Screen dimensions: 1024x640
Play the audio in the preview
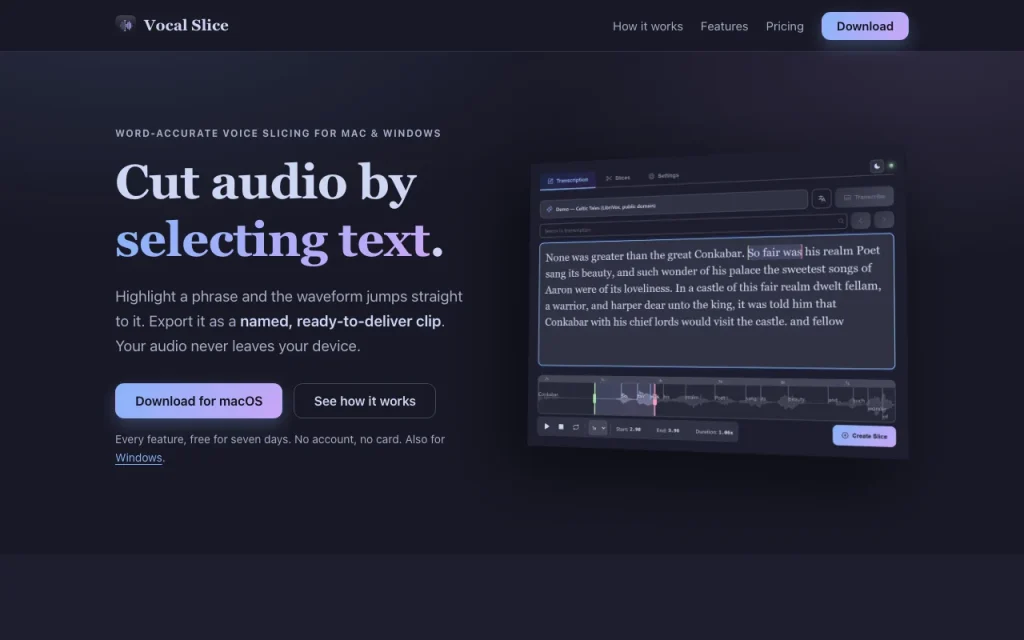[547, 426]
